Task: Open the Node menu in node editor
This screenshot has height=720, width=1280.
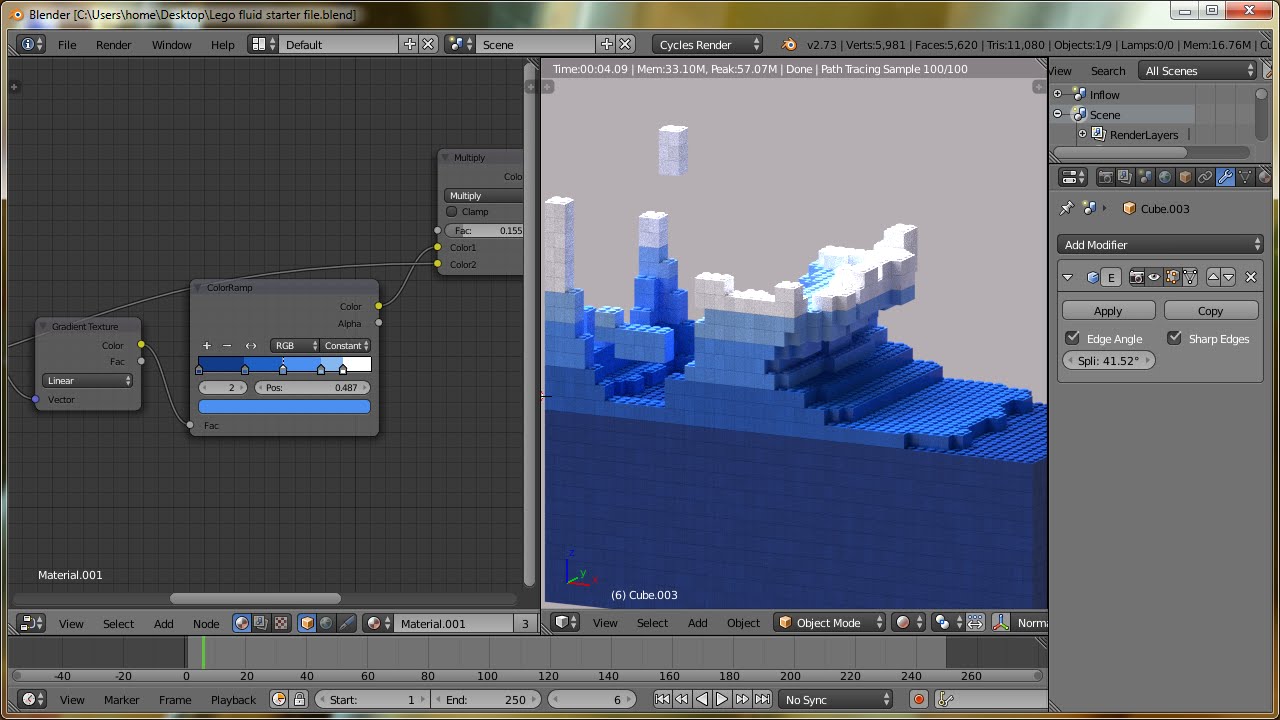Action: [206, 623]
